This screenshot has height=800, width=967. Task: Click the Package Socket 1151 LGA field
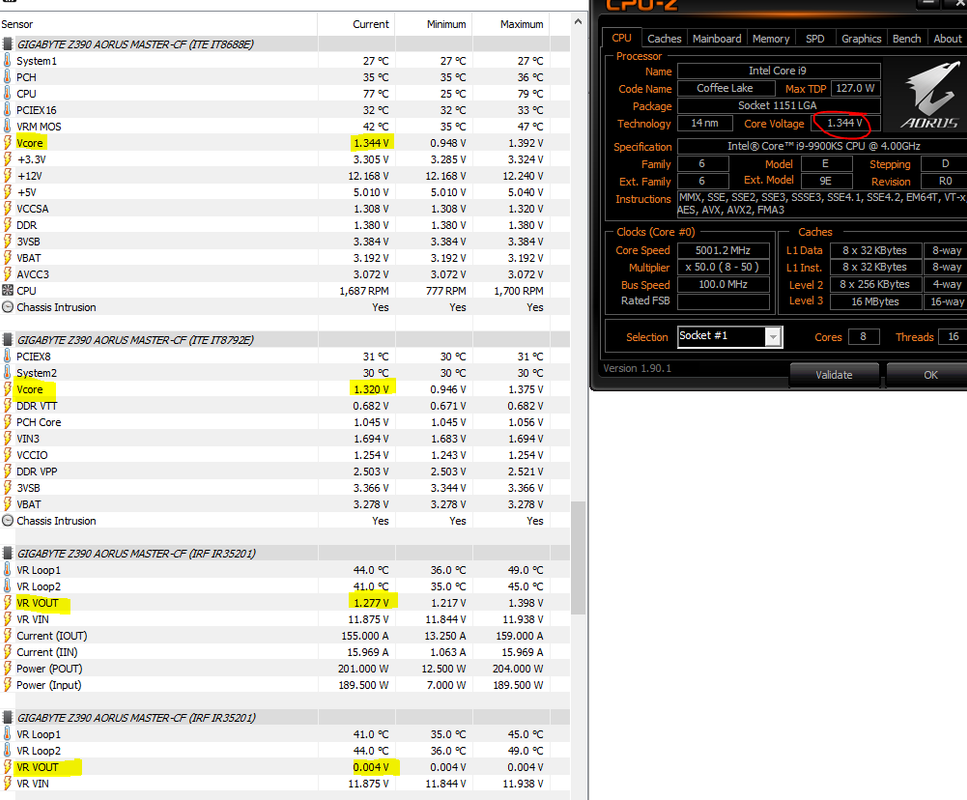point(778,105)
